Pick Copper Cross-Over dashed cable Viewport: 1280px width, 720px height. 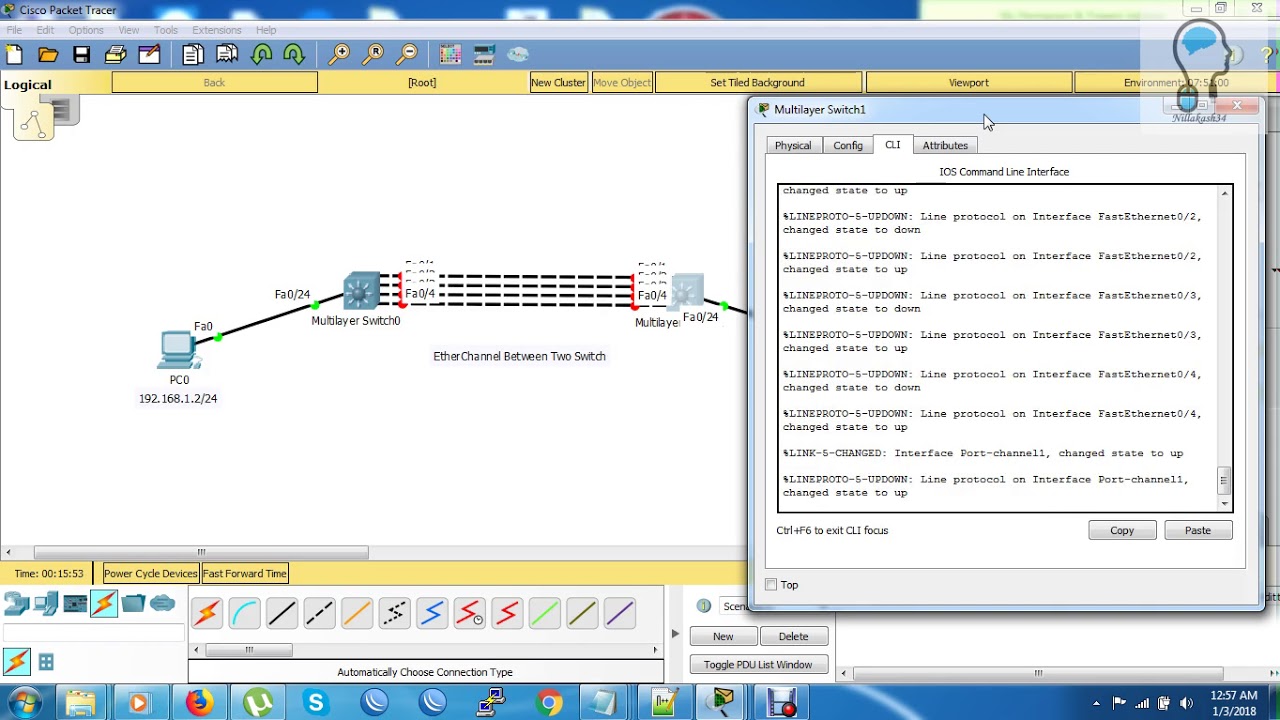click(x=319, y=613)
